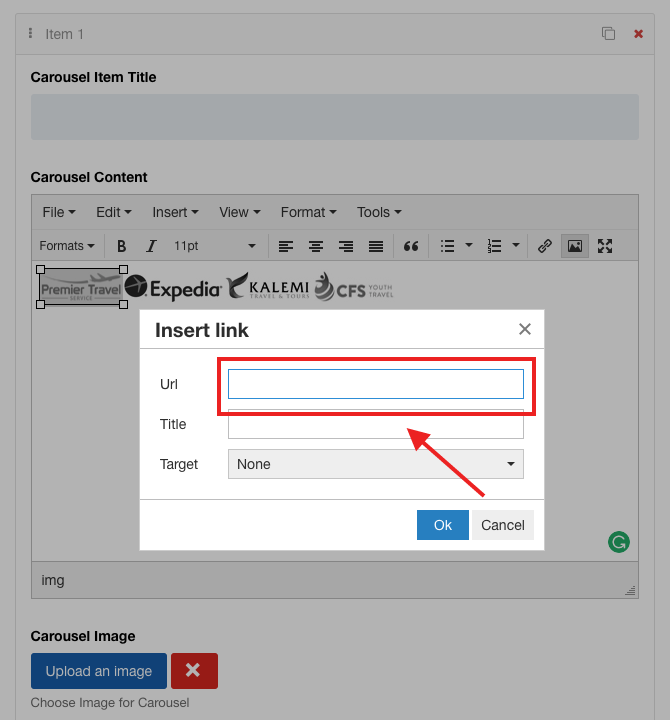Expand the Formats dropdown
The height and width of the screenshot is (720, 670).
pyautogui.click(x=67, y=246)
